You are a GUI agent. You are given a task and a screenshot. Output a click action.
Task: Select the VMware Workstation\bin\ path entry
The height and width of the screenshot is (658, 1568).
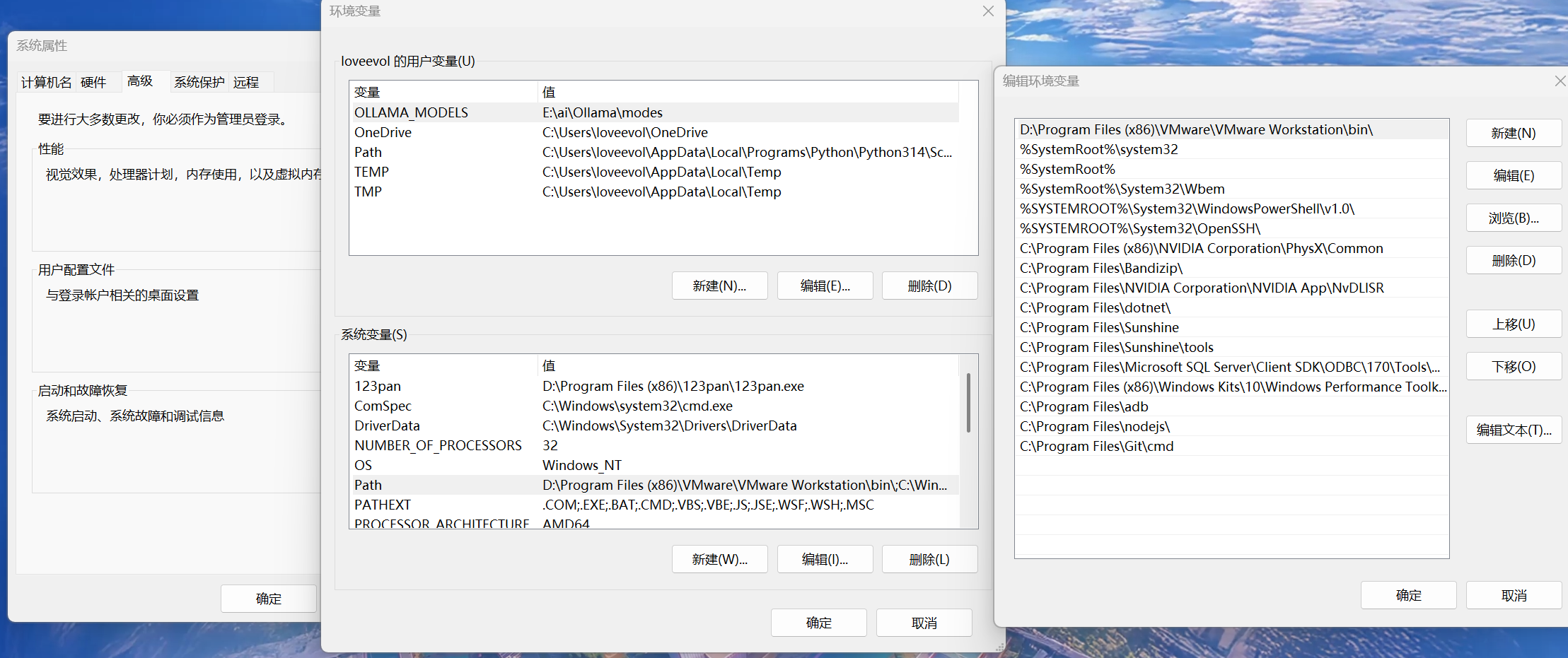tap(1231, 129)
